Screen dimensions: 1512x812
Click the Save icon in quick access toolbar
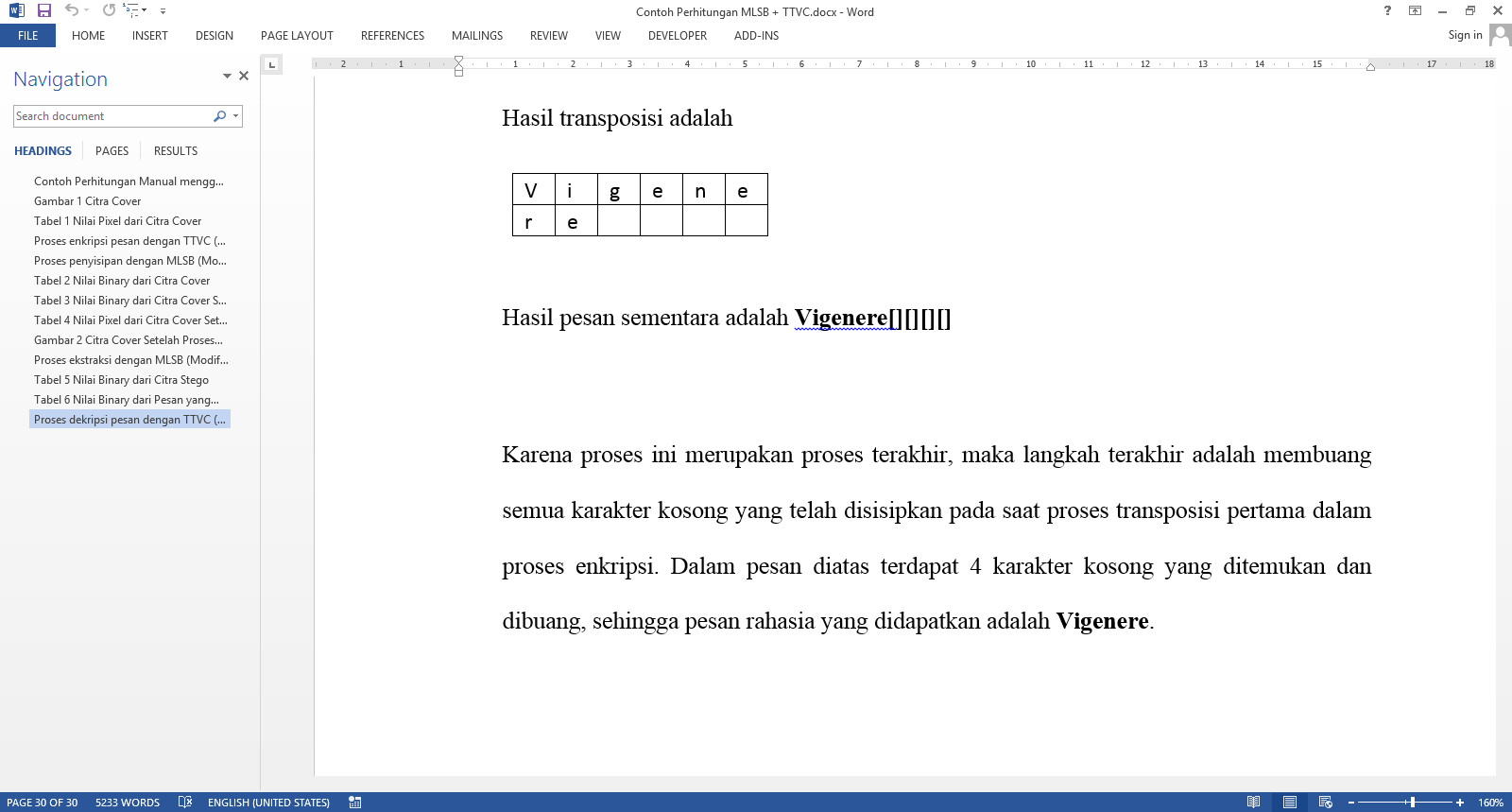[43, 10]
